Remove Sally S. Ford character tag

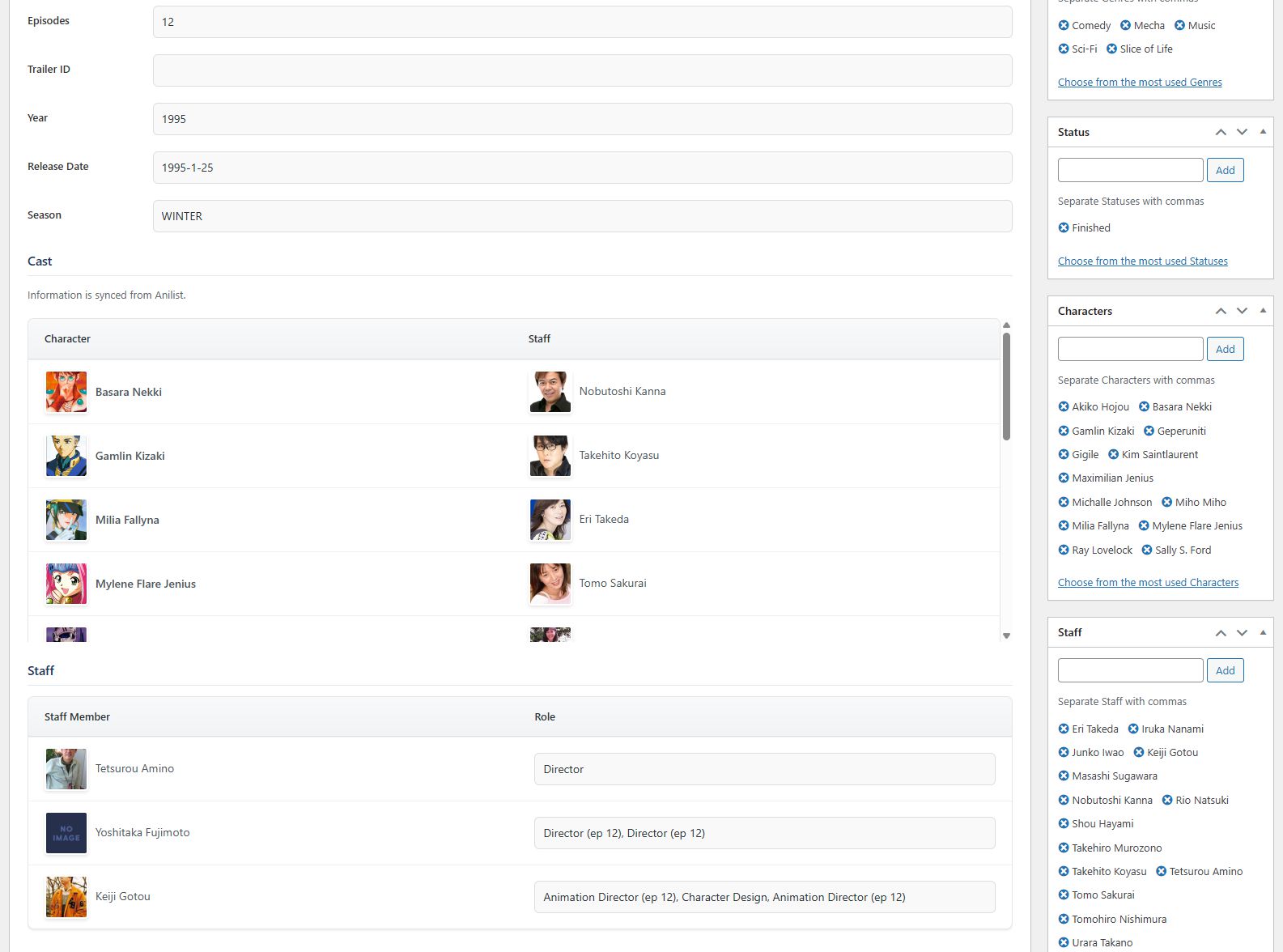1147,550
